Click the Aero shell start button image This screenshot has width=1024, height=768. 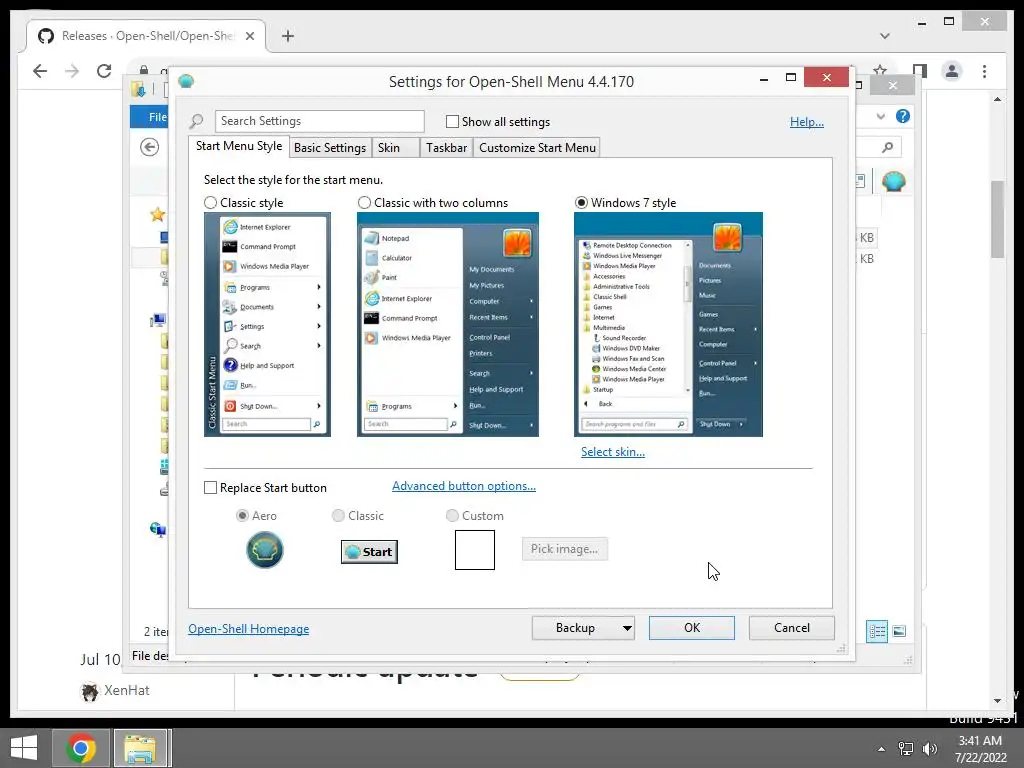(x=264, y=550)
